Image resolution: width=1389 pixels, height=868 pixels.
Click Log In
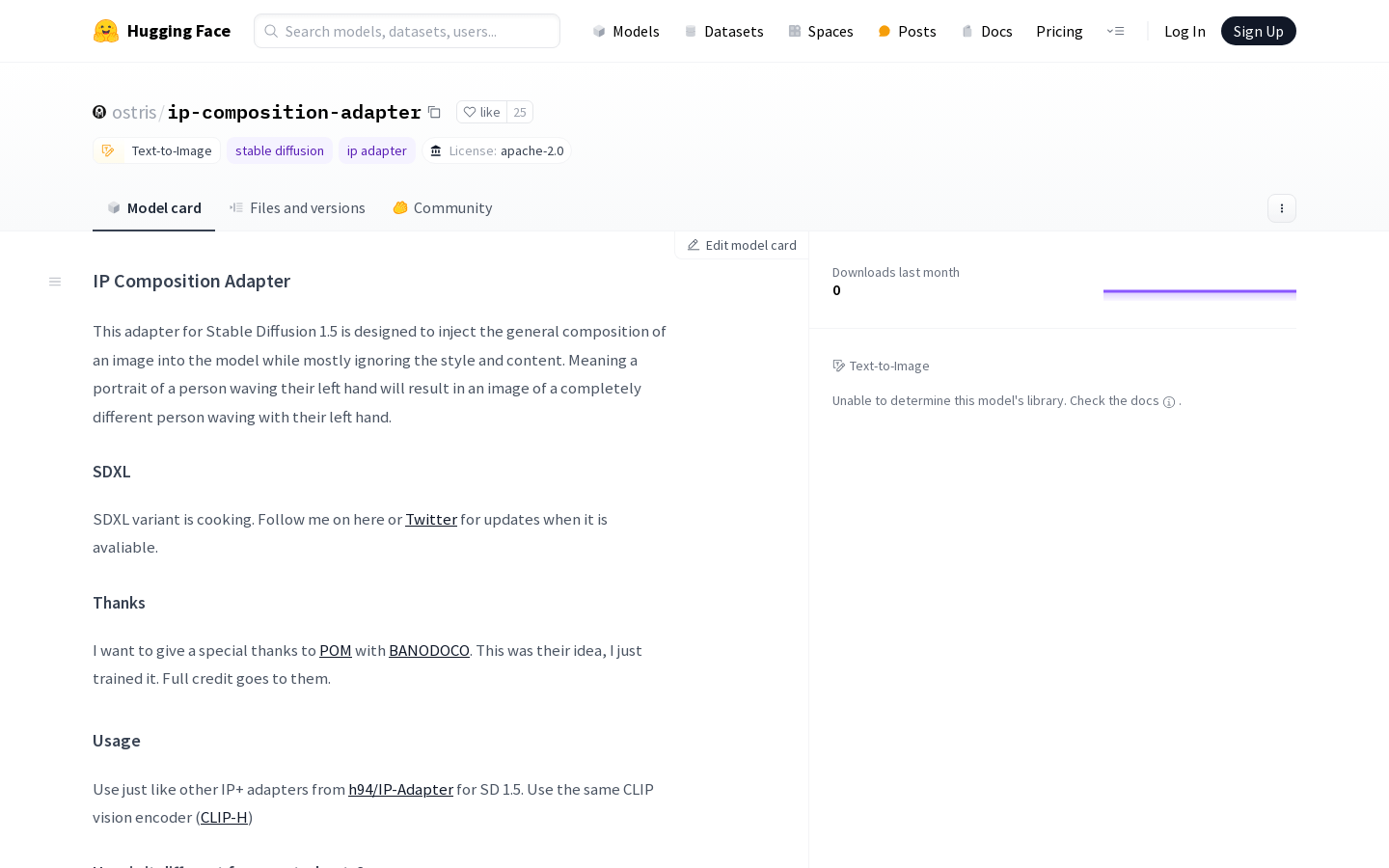(1185, 31)
